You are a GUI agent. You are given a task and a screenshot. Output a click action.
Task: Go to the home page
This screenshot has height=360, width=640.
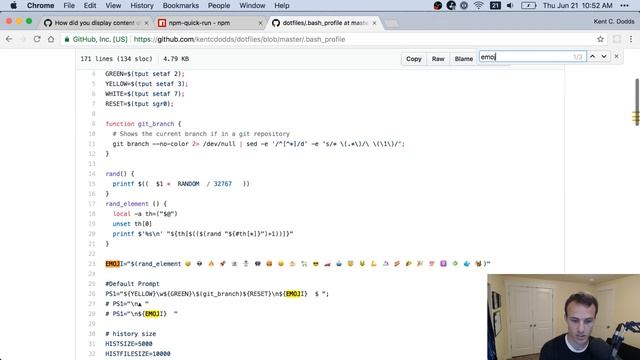point(51,39)
